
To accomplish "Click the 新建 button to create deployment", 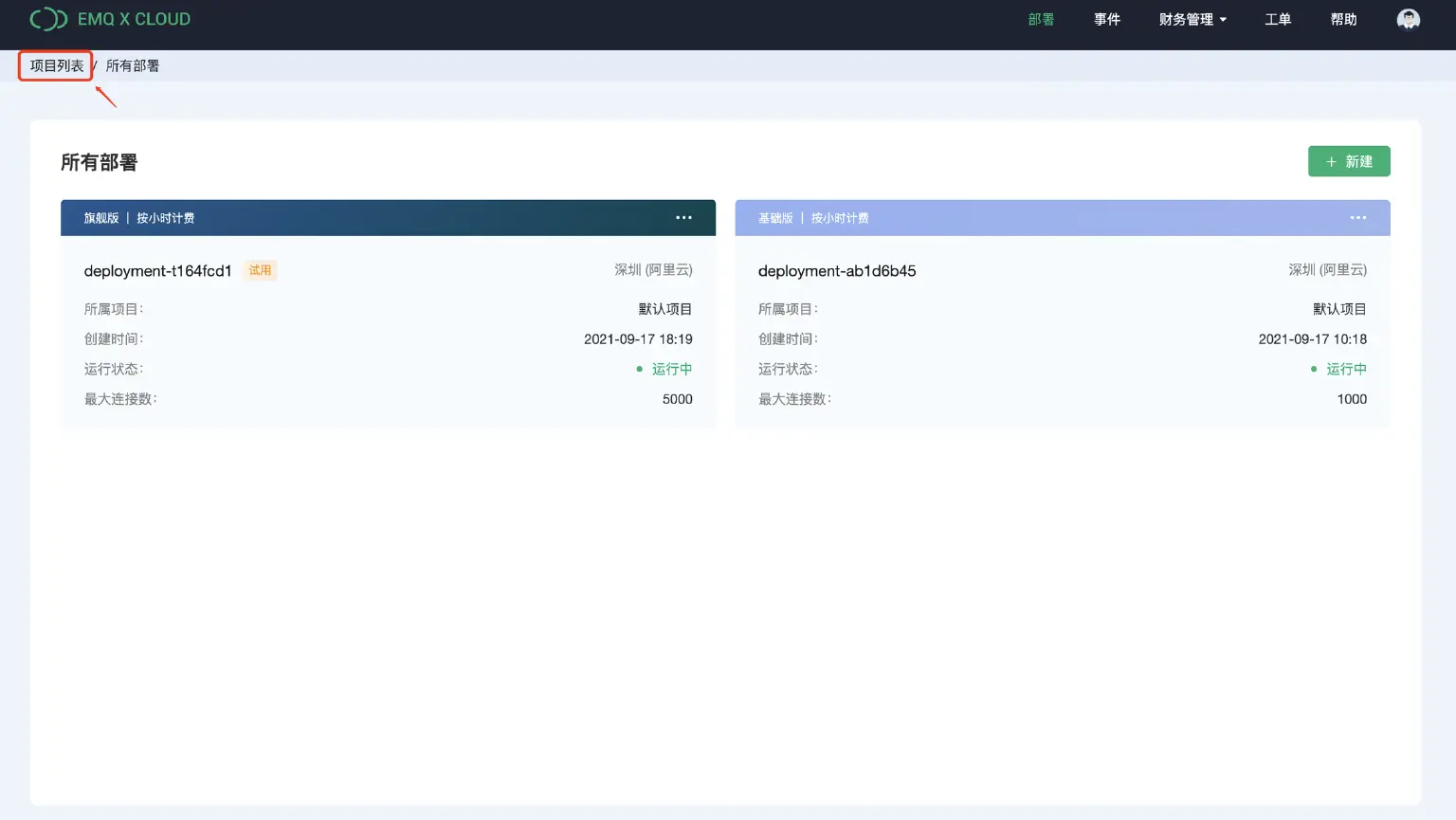I will tap(1350, 161).
